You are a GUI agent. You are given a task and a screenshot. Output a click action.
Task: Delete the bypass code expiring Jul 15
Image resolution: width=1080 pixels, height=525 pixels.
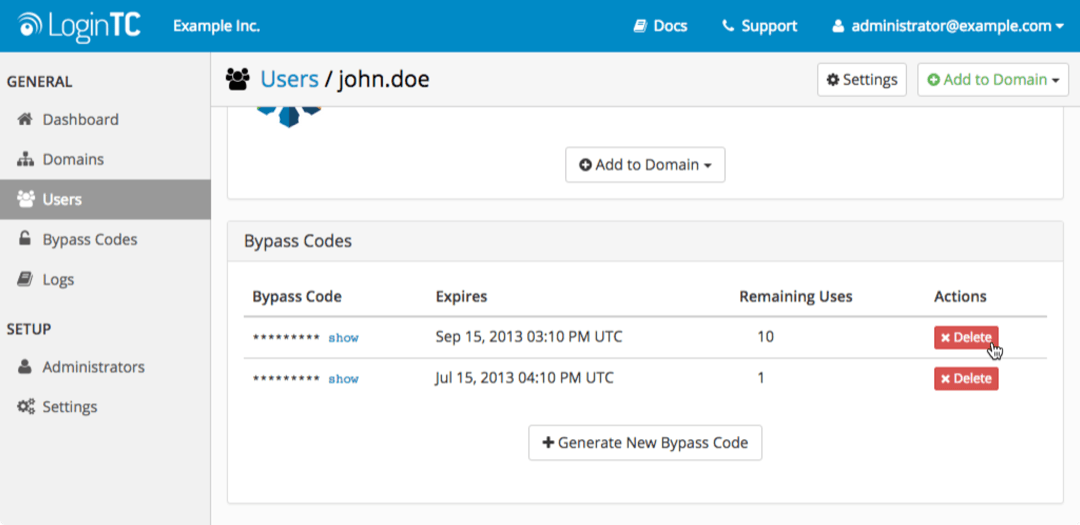pyautogui.click(x=966, y=378)
